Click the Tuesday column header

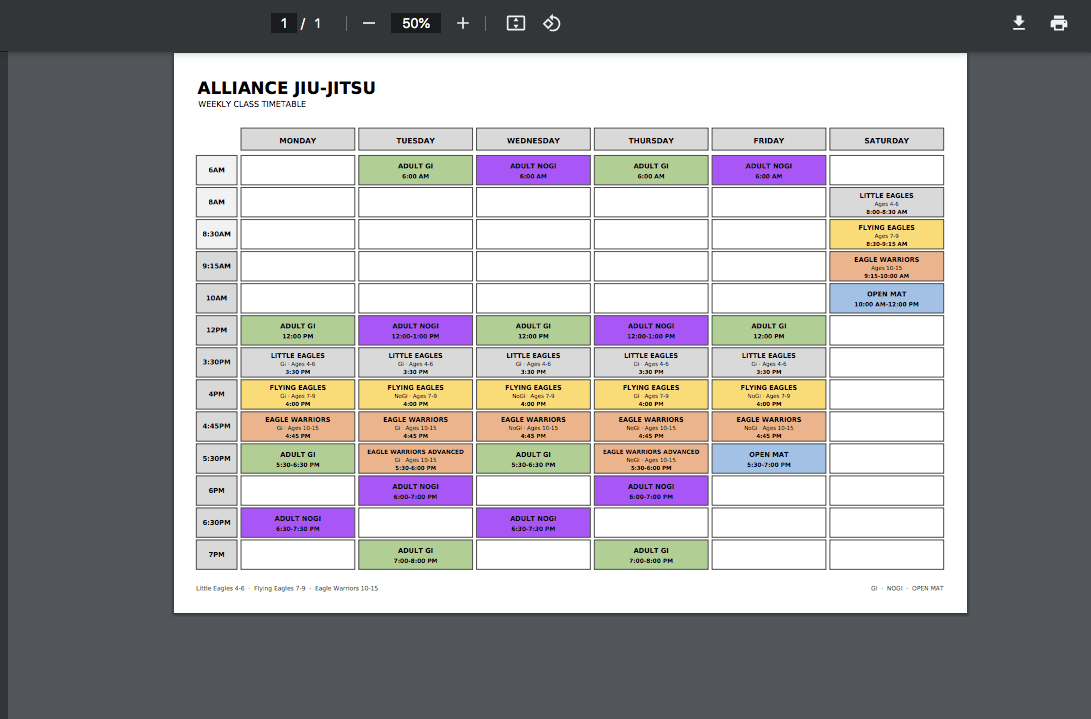[x=415, y=139]
